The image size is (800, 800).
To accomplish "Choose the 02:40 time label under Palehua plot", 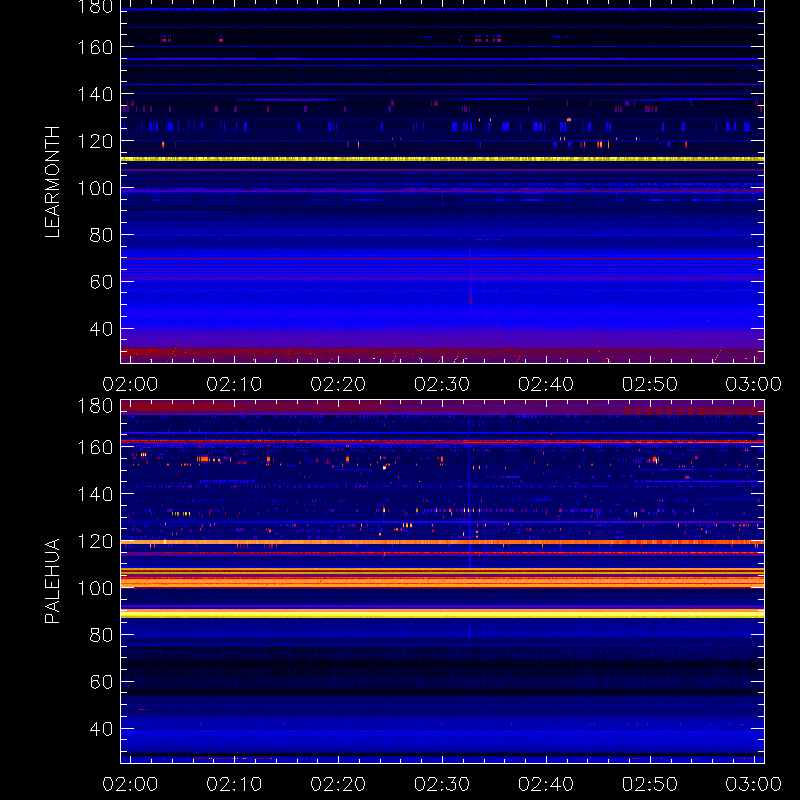I will pyautogui.click(x=546, y=784).
